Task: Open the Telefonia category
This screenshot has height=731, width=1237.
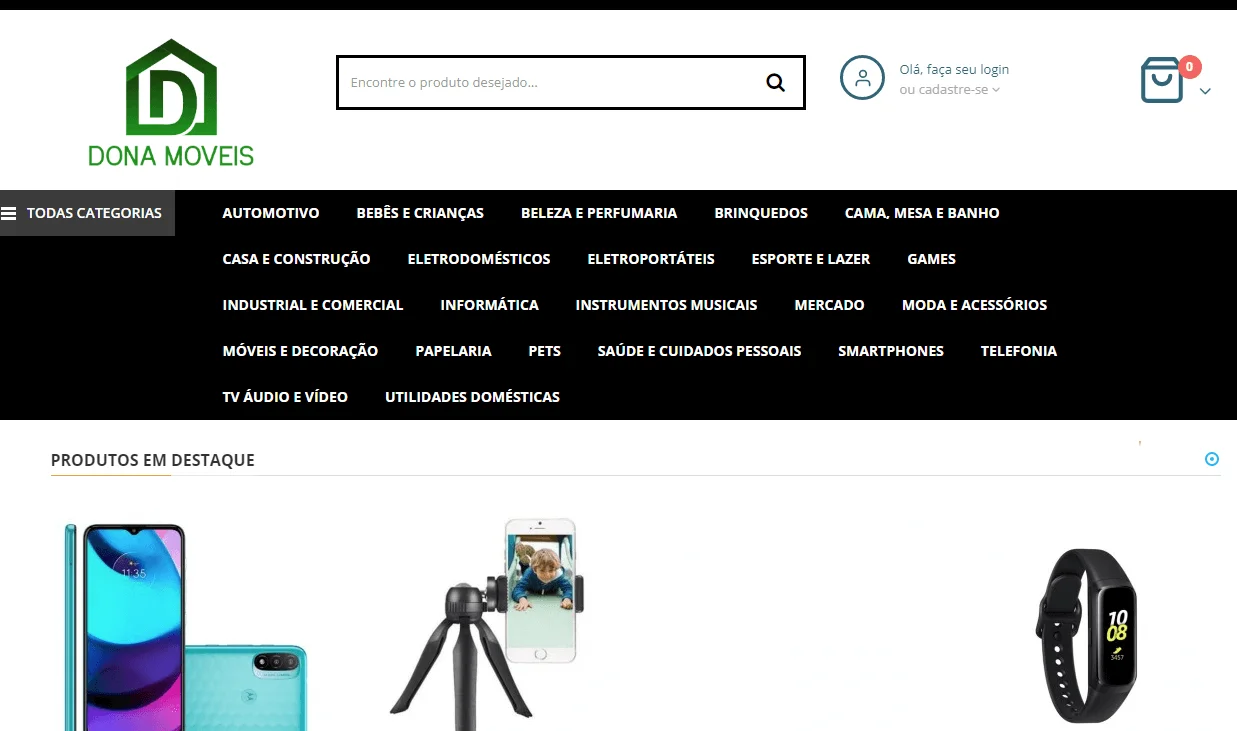Action: pyautogui.click(x=1019, y=351)
